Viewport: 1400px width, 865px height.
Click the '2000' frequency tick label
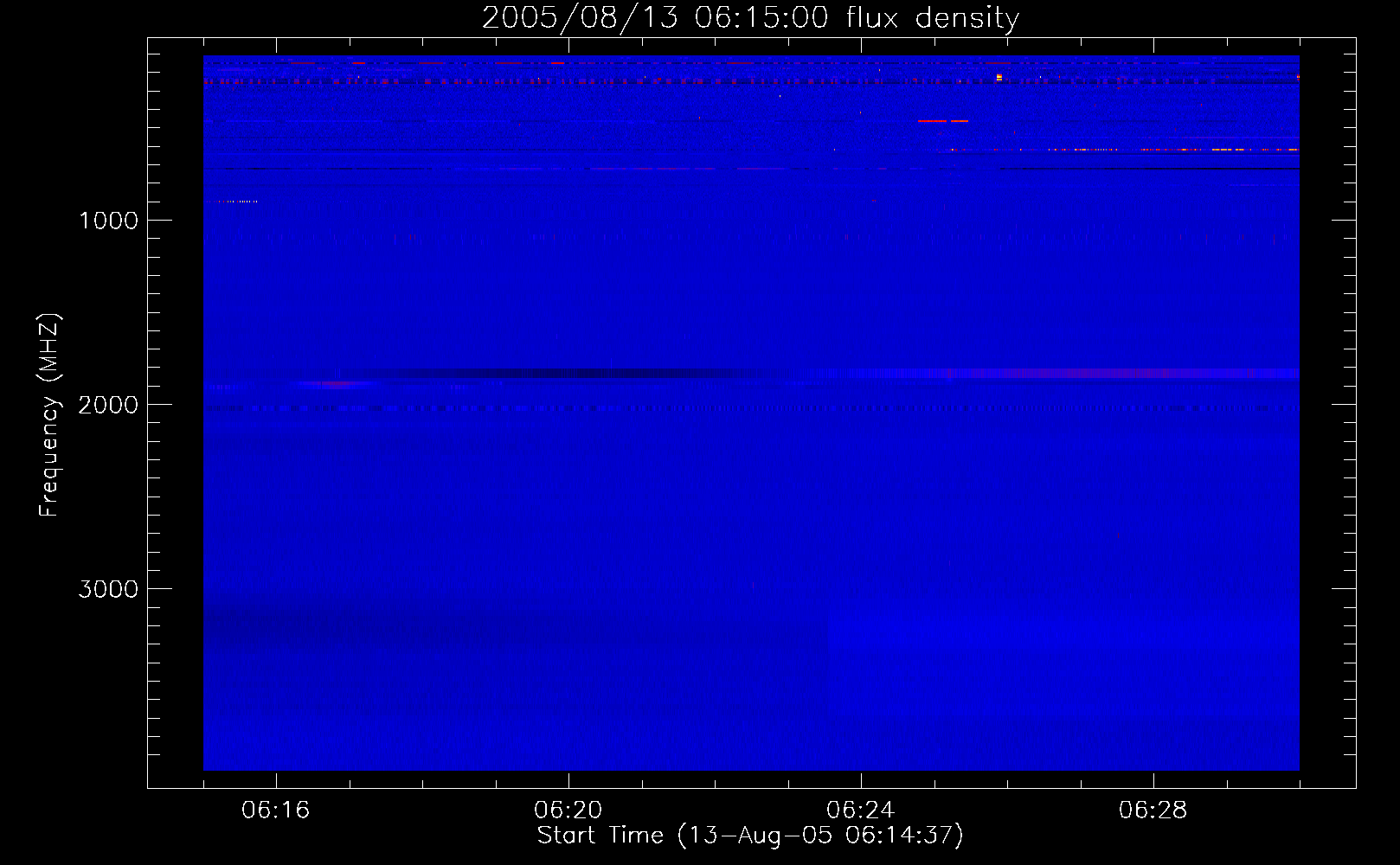108,405
